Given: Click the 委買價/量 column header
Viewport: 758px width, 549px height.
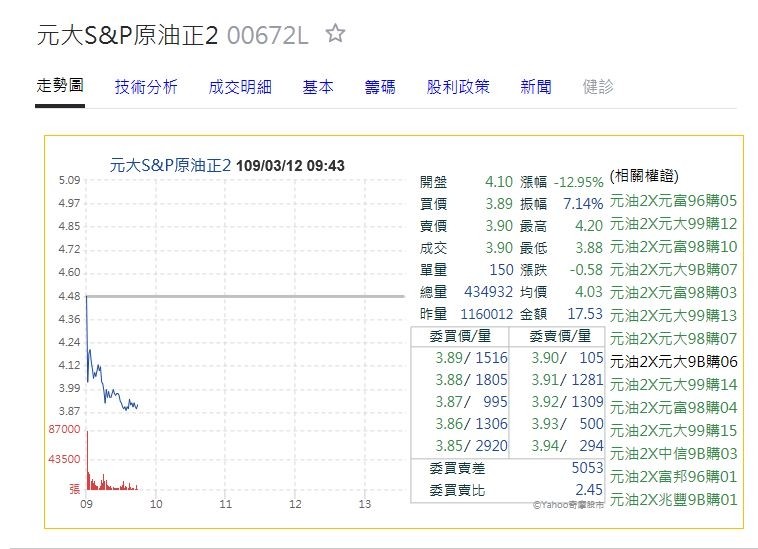Looking at the screenshot, I should point(460,336).
